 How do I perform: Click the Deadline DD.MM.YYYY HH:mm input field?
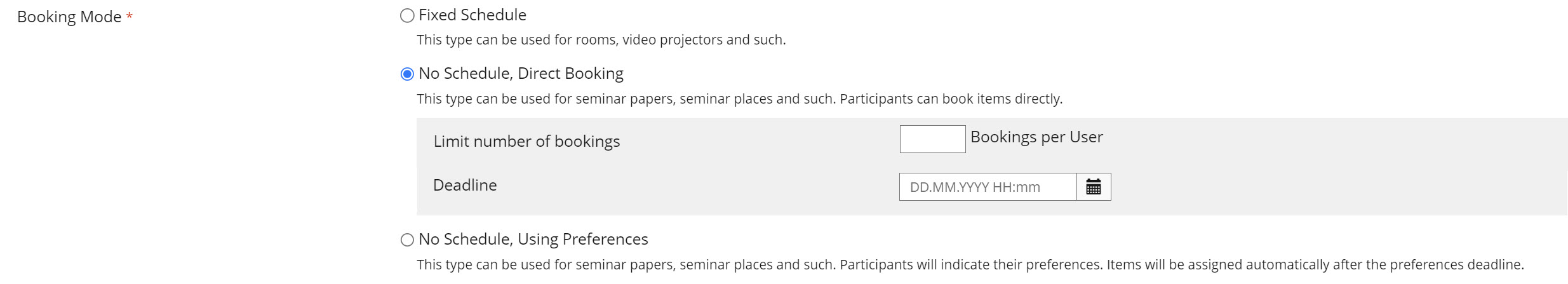[988, 187]
